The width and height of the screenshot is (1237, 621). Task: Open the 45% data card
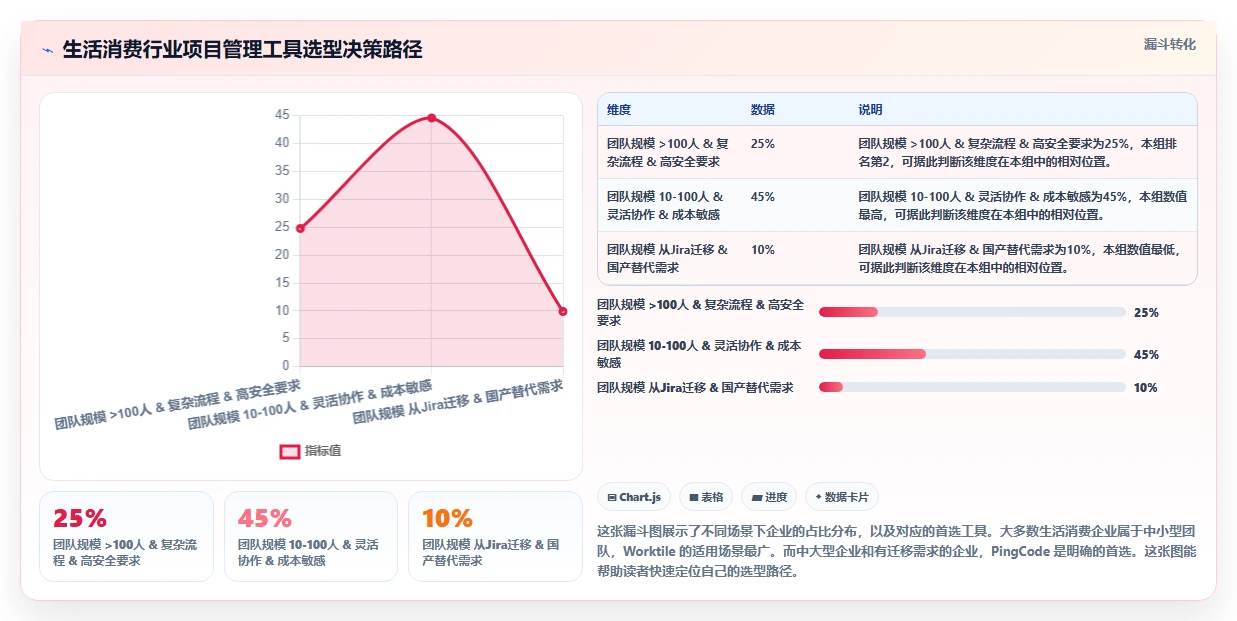311,536
